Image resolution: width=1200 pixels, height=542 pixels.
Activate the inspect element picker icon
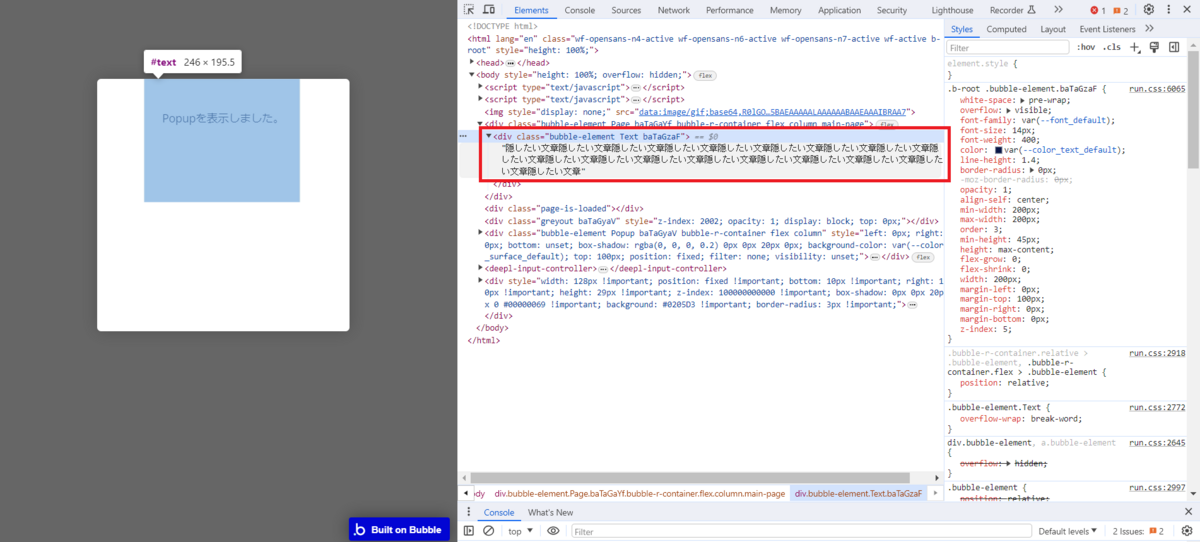tap(470, 10)
